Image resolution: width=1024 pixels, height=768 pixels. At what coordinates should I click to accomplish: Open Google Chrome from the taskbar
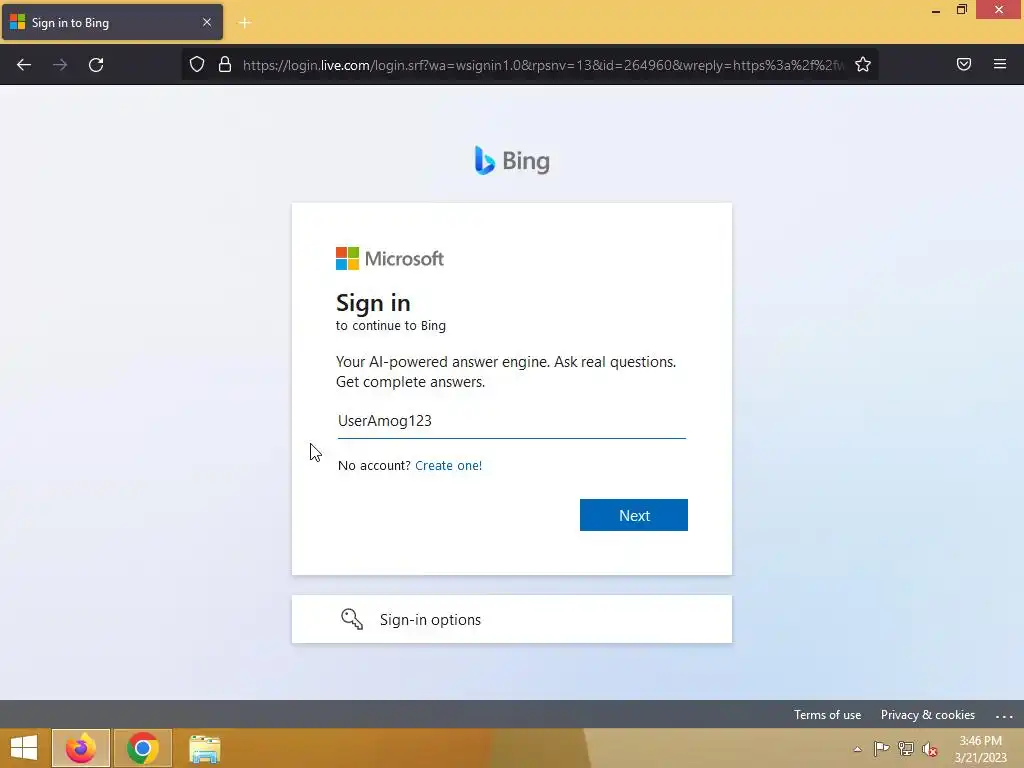pos(142,748)
